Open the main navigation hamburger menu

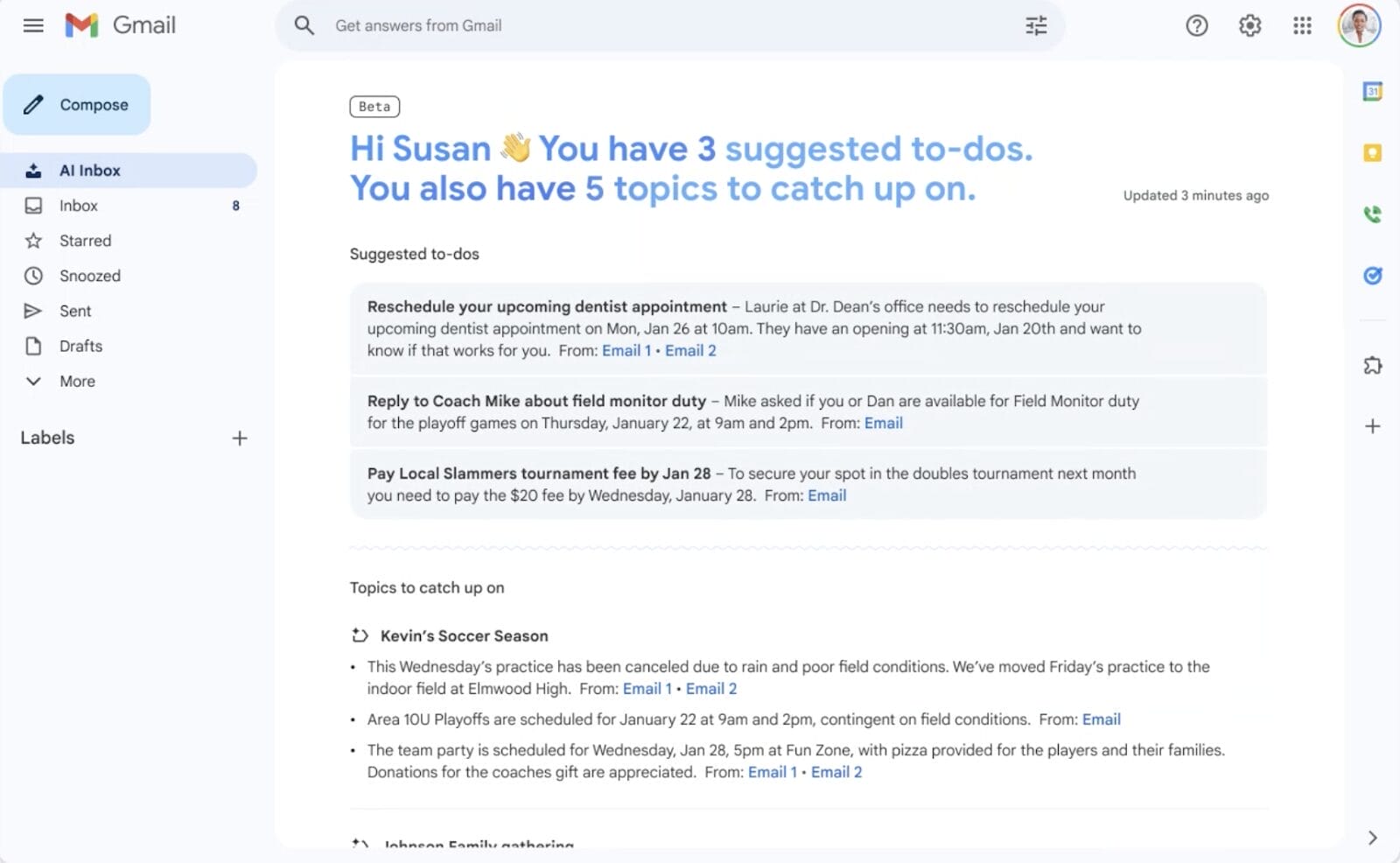point(33,25)
